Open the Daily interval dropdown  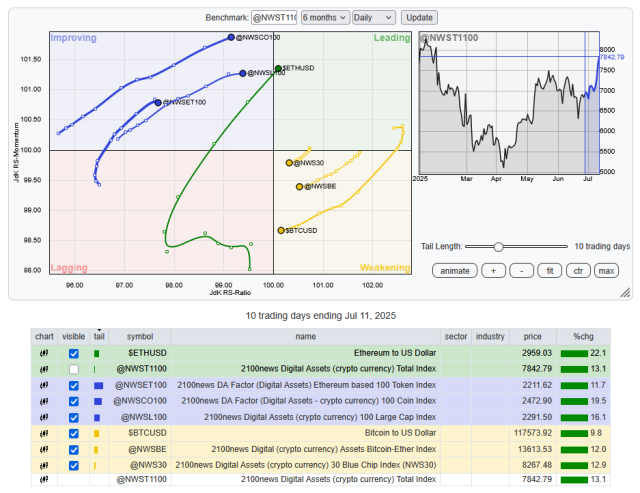tap(374, 17)
